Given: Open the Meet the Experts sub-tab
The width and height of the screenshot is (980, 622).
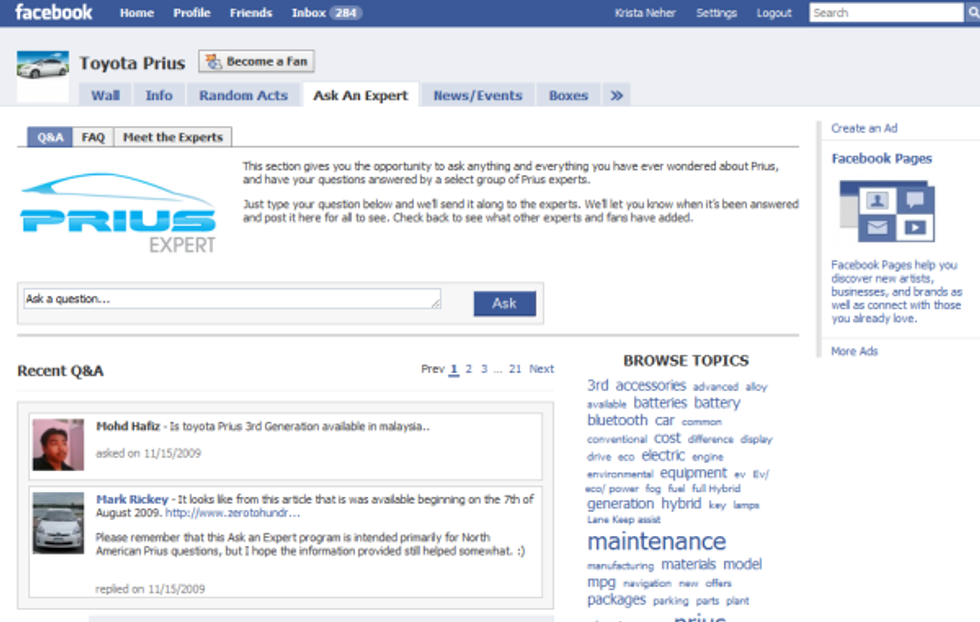Looking at the screenshot, I should point(172,137).
